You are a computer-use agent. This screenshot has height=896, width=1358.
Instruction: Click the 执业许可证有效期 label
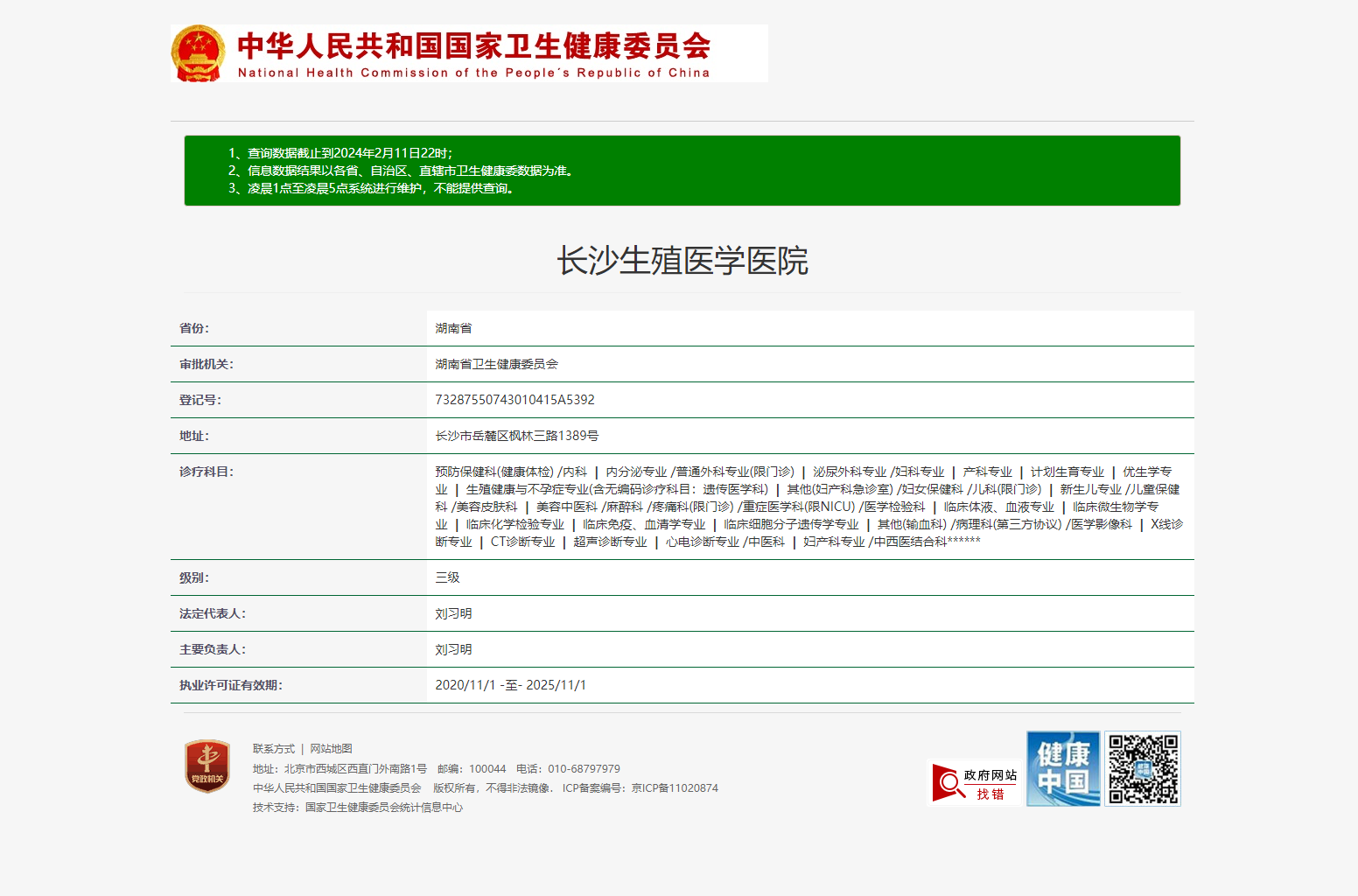pos(231,685)
